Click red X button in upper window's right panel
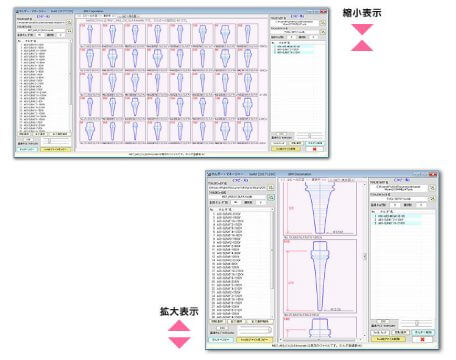The width and height of the screenshot is (456, 360). [x=314, y=149]
